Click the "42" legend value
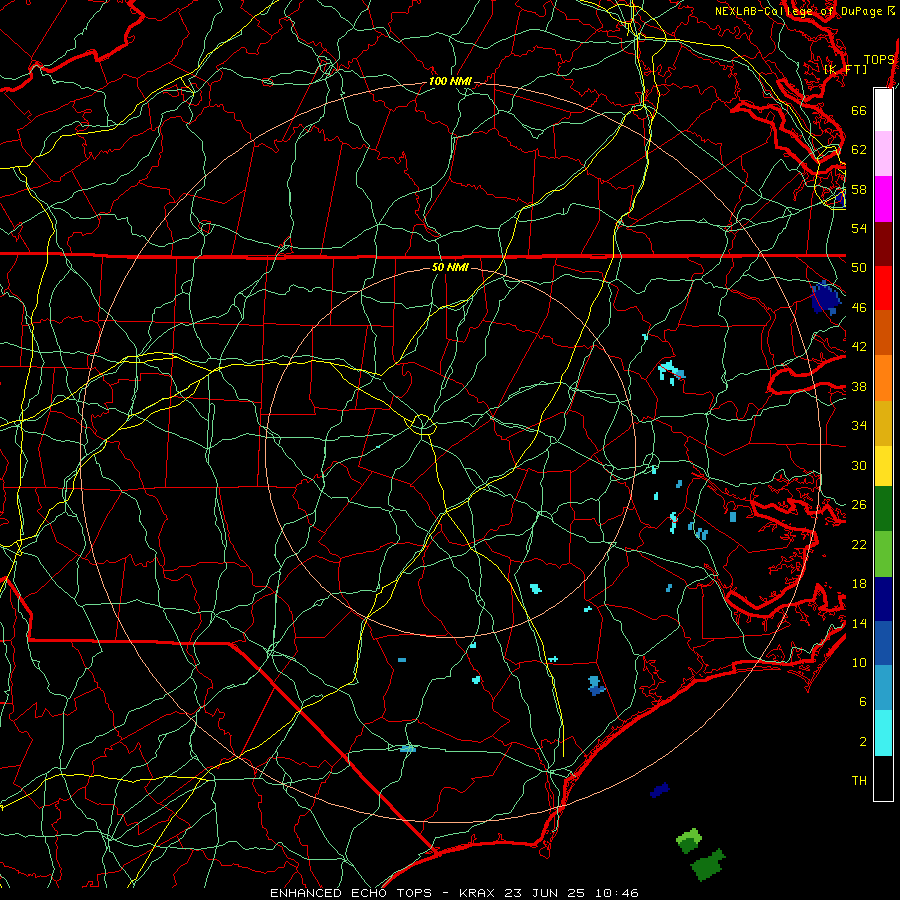This screenshot has width=900, height=900. click(x=859, y=347)
